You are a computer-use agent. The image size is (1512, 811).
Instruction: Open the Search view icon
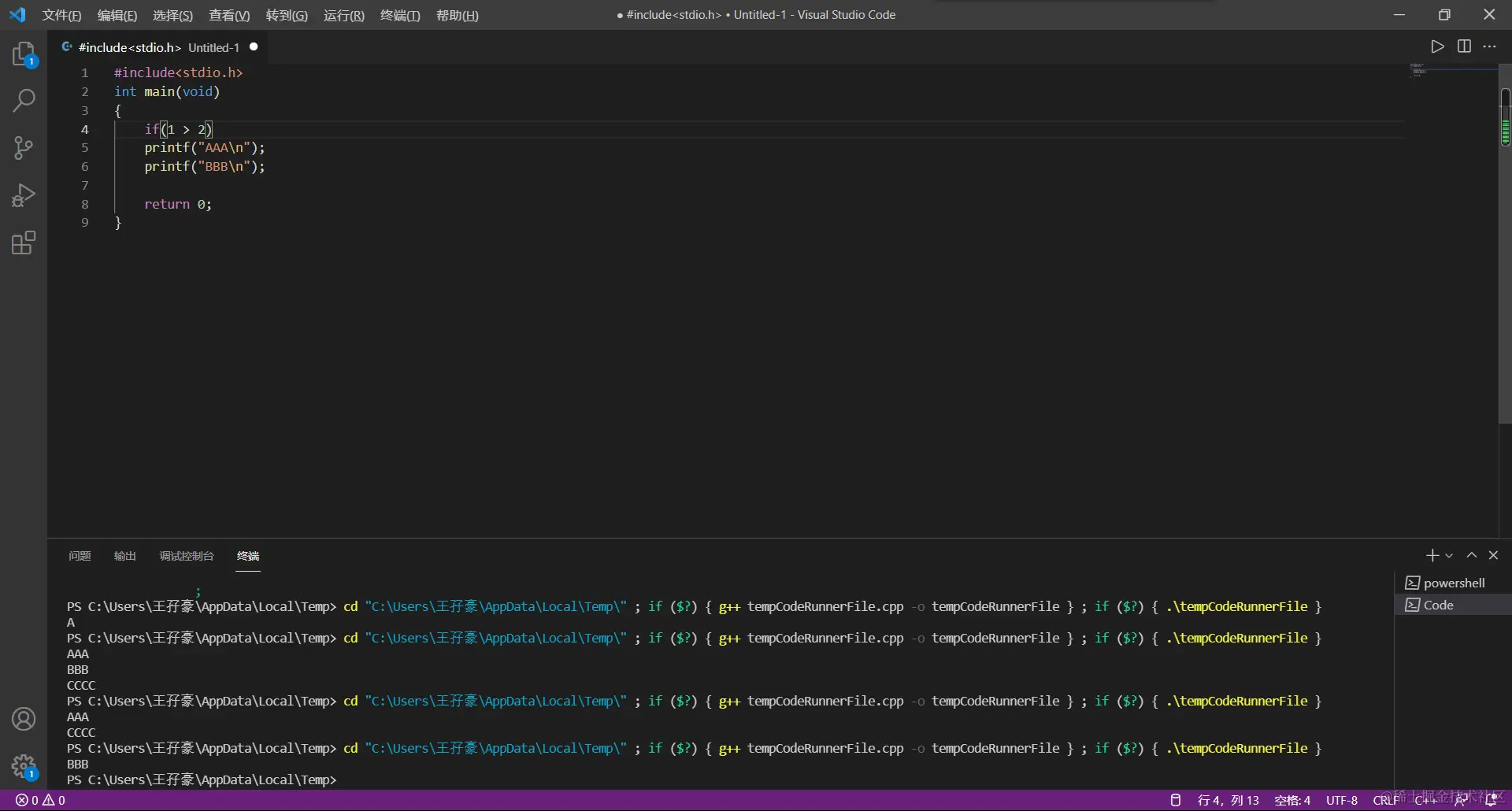(24, 101)
